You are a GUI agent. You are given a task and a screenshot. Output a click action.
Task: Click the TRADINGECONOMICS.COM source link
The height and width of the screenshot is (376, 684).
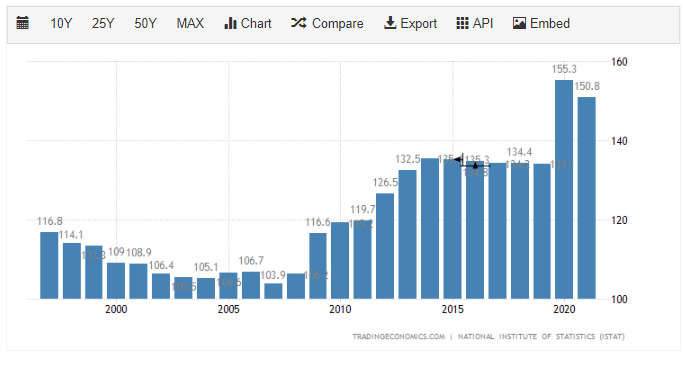click(398, 337)
